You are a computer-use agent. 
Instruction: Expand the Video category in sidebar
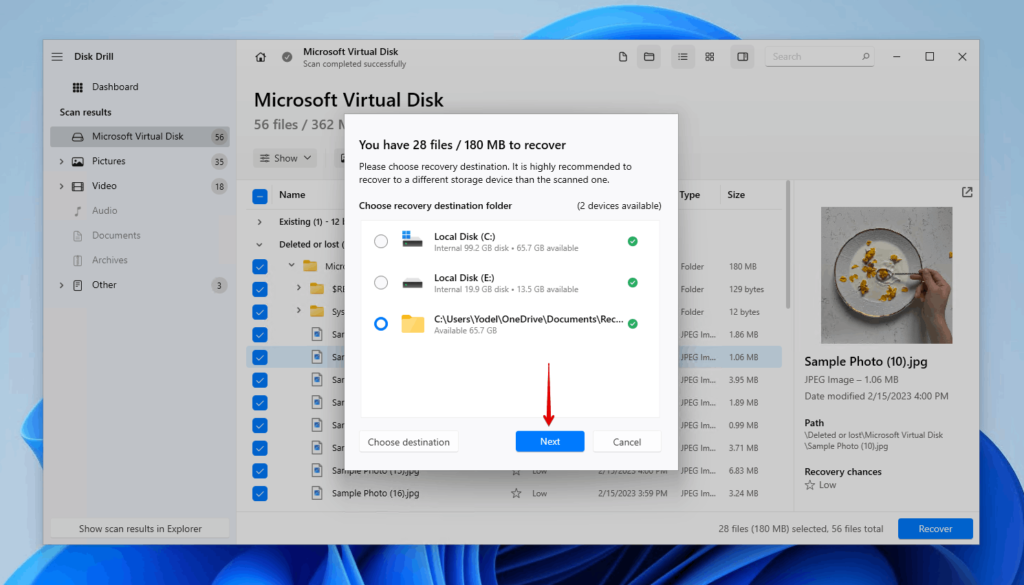click(59, 186)
